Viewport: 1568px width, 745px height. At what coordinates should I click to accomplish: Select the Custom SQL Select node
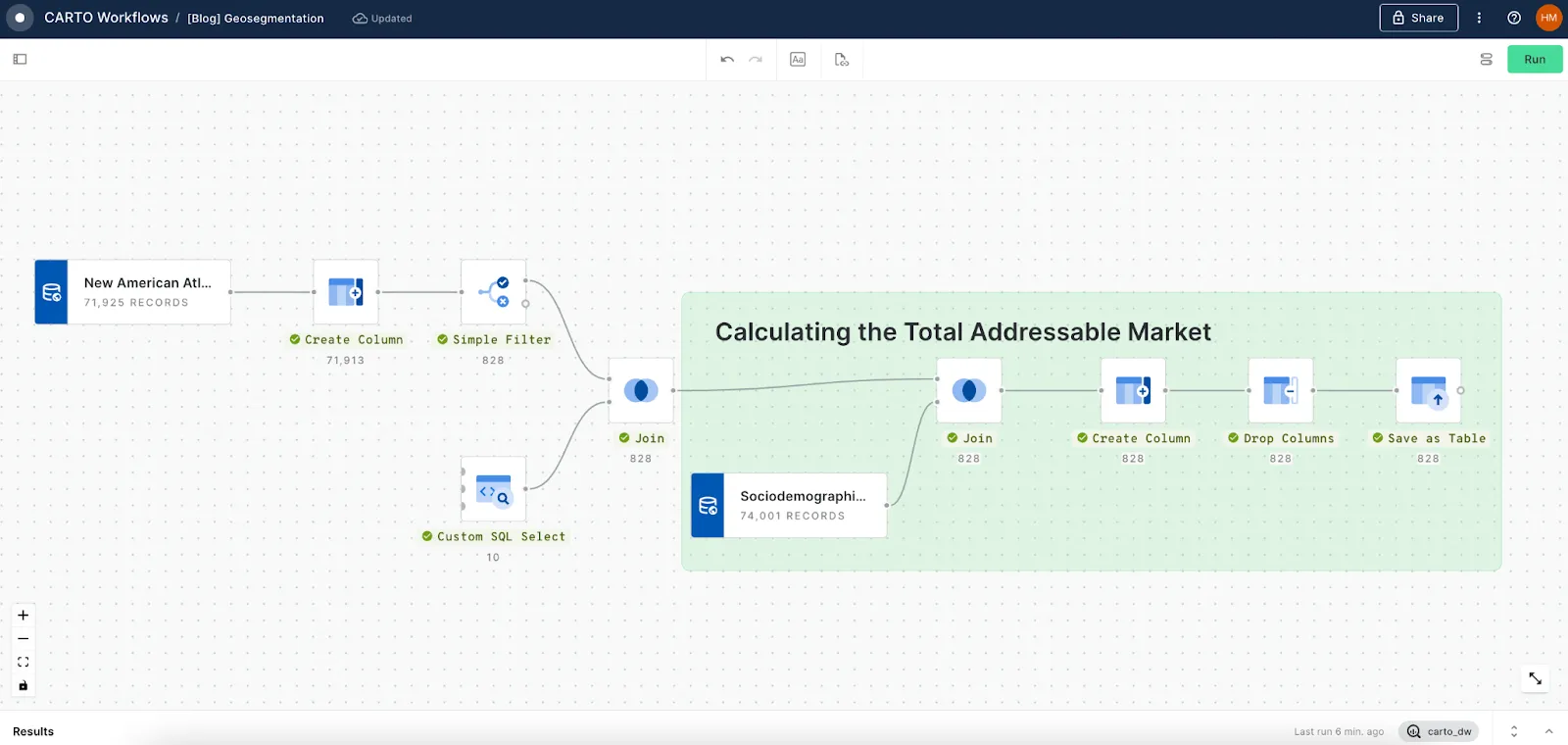point(493,489)
